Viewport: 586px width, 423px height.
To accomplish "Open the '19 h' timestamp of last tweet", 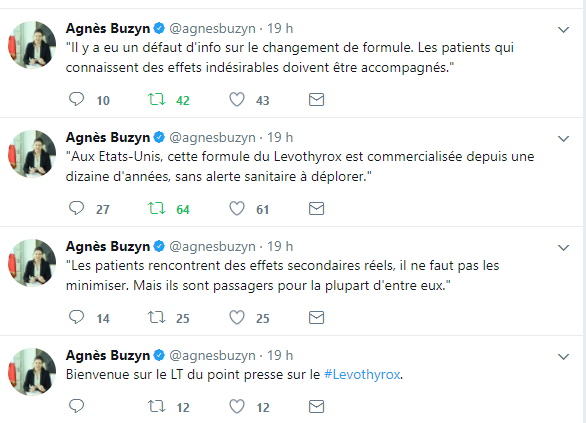I will [x=280, y=355].
